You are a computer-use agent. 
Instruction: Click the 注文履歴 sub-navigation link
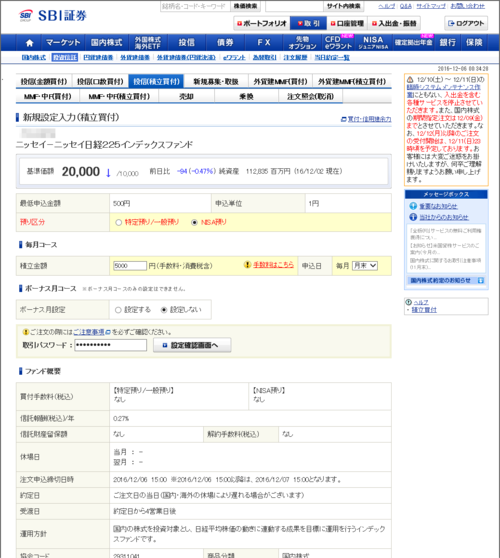click(295, 57)
